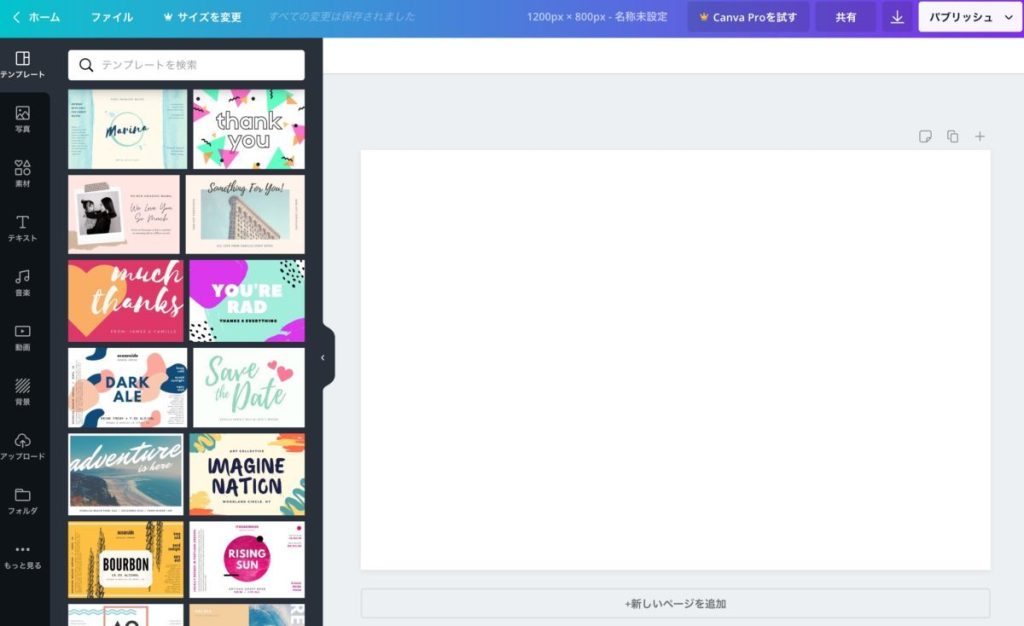1024x626 pixels.
Task: Open the 音楽 (Music) sidebar panel
Action: pos(23,282)
